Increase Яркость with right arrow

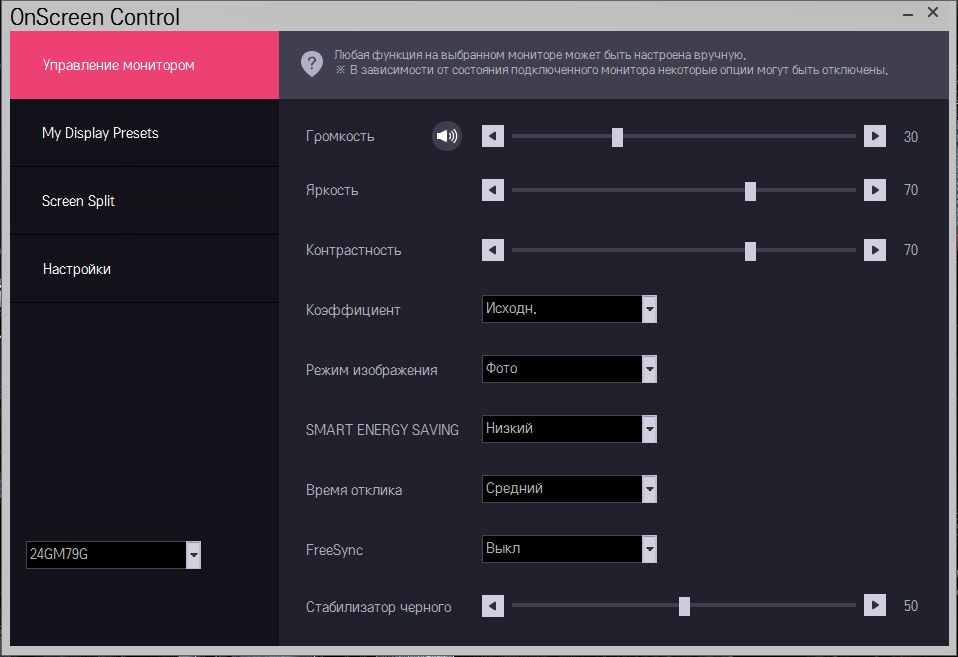pyautogui.click(x=875, y=190)
